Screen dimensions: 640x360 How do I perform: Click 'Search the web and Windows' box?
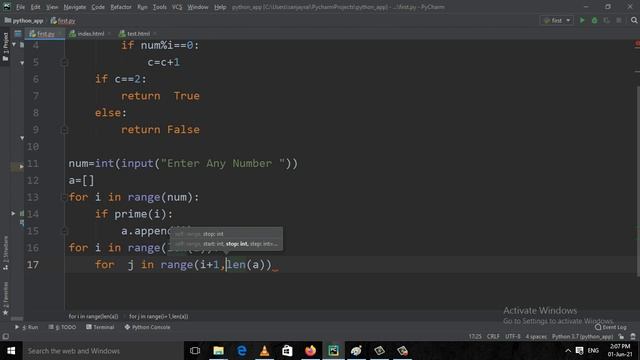103,351
